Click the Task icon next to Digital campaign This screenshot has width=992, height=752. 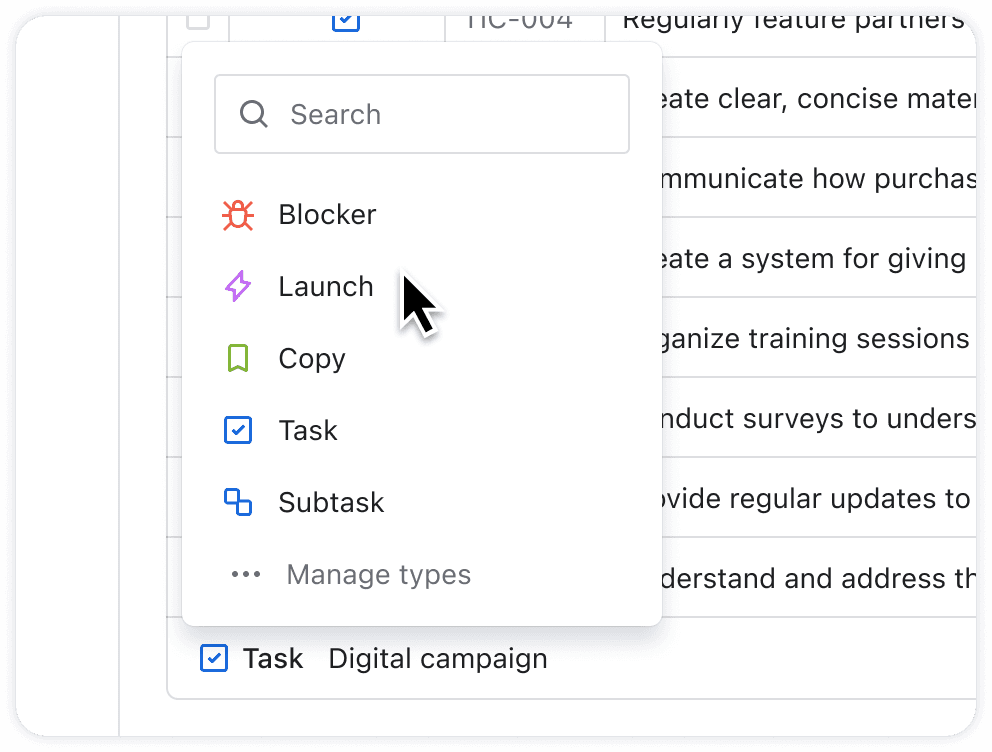click(214, 658)
